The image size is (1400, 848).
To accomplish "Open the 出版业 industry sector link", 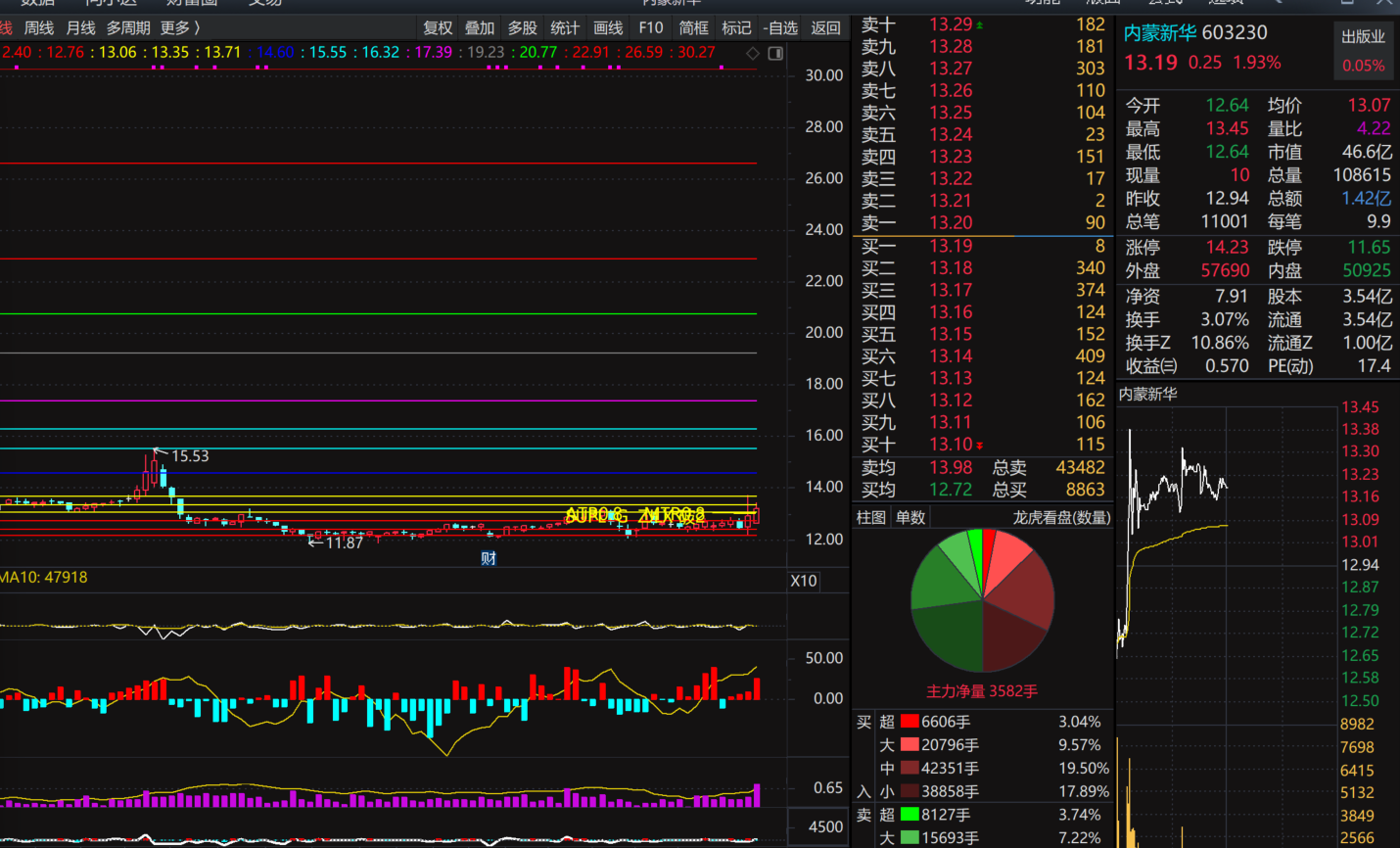I will click(x=1364, y=36).
